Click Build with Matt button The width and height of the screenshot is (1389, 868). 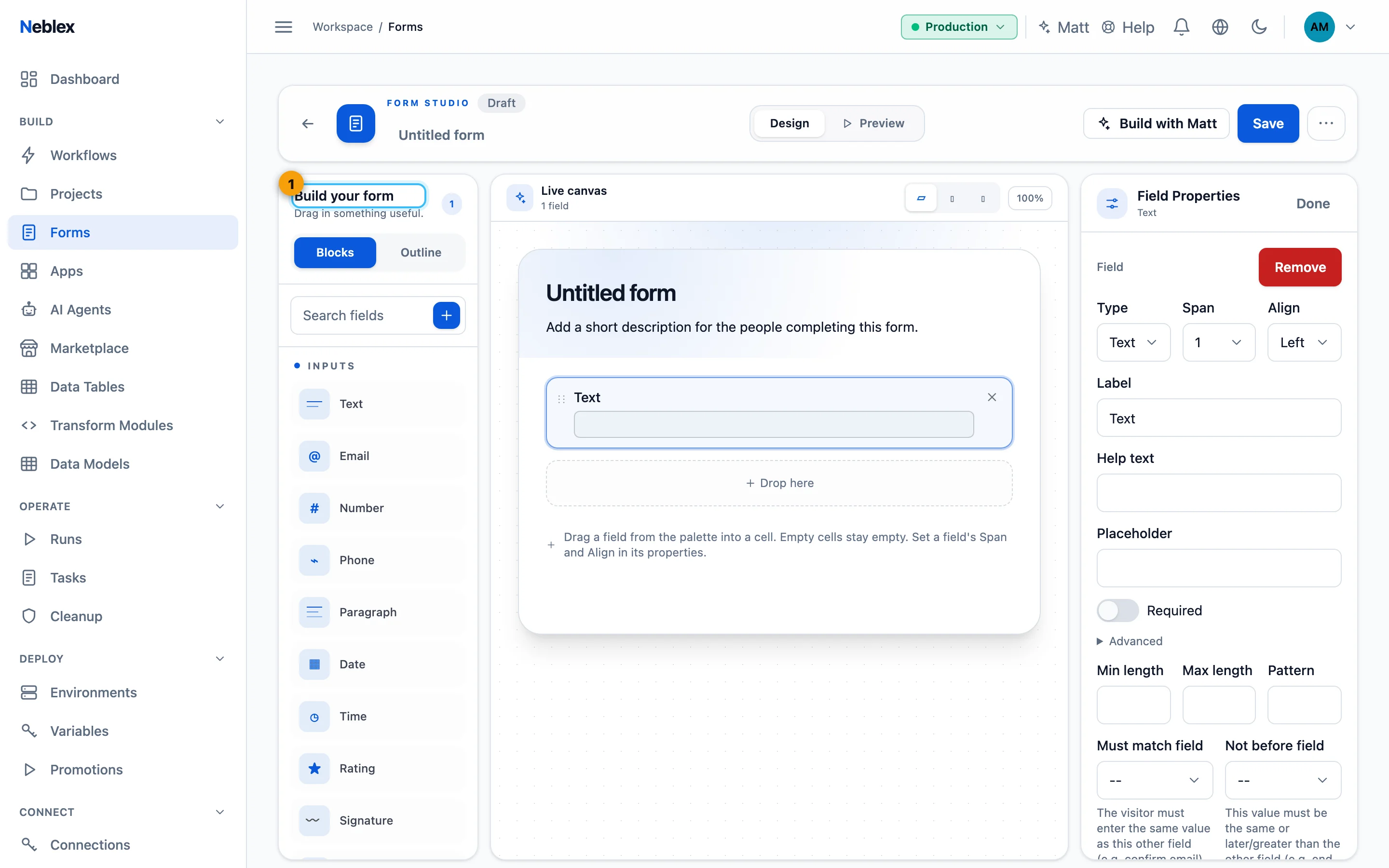point(1157,123)
